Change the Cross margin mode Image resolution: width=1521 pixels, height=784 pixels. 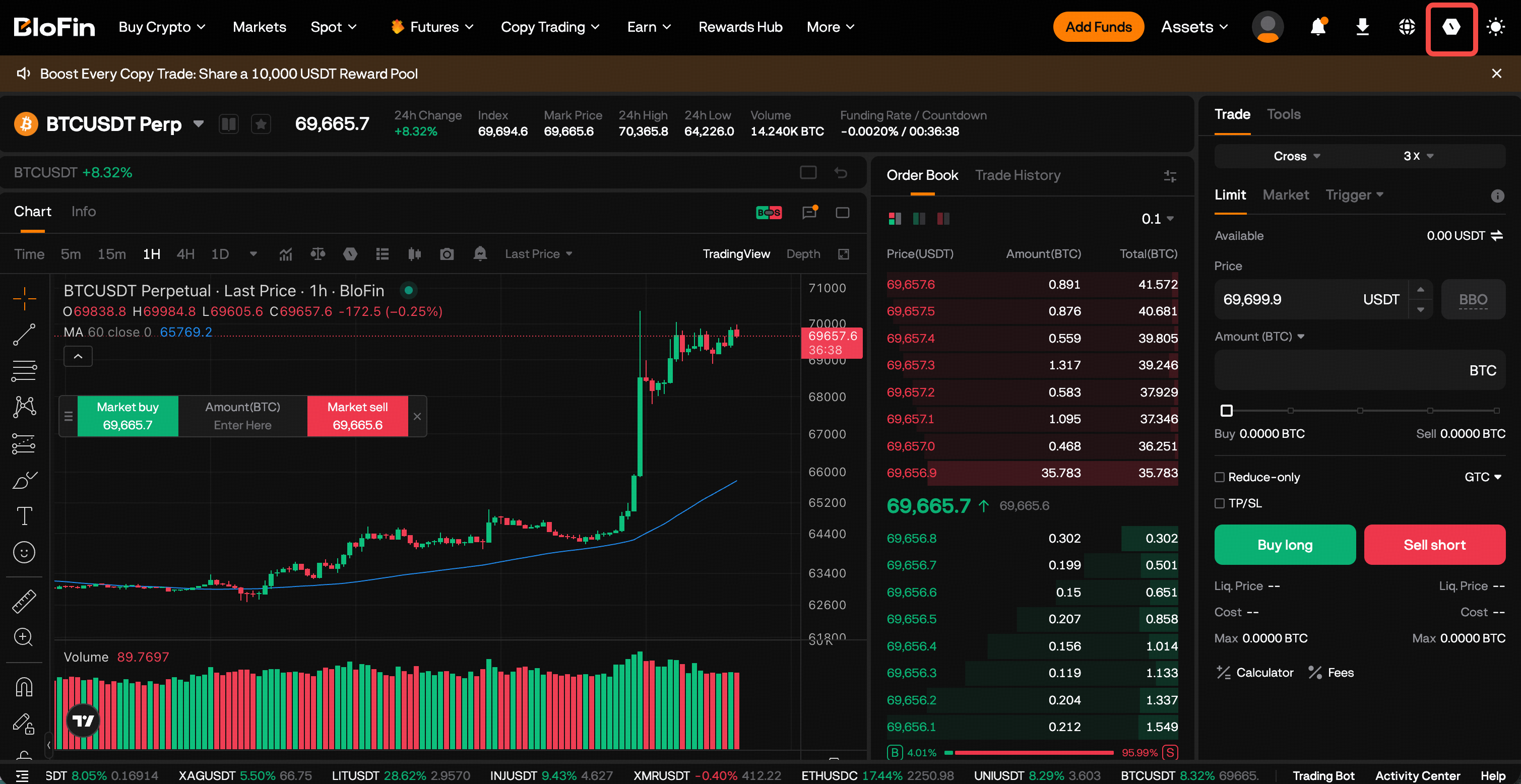[1297, 156]
